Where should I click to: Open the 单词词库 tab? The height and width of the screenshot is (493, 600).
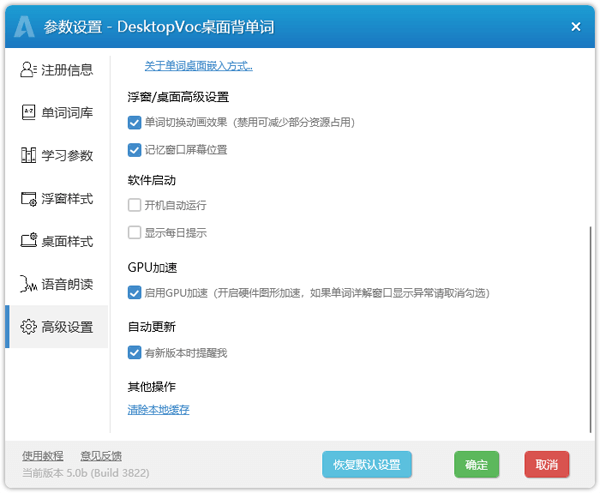[57, 112]
